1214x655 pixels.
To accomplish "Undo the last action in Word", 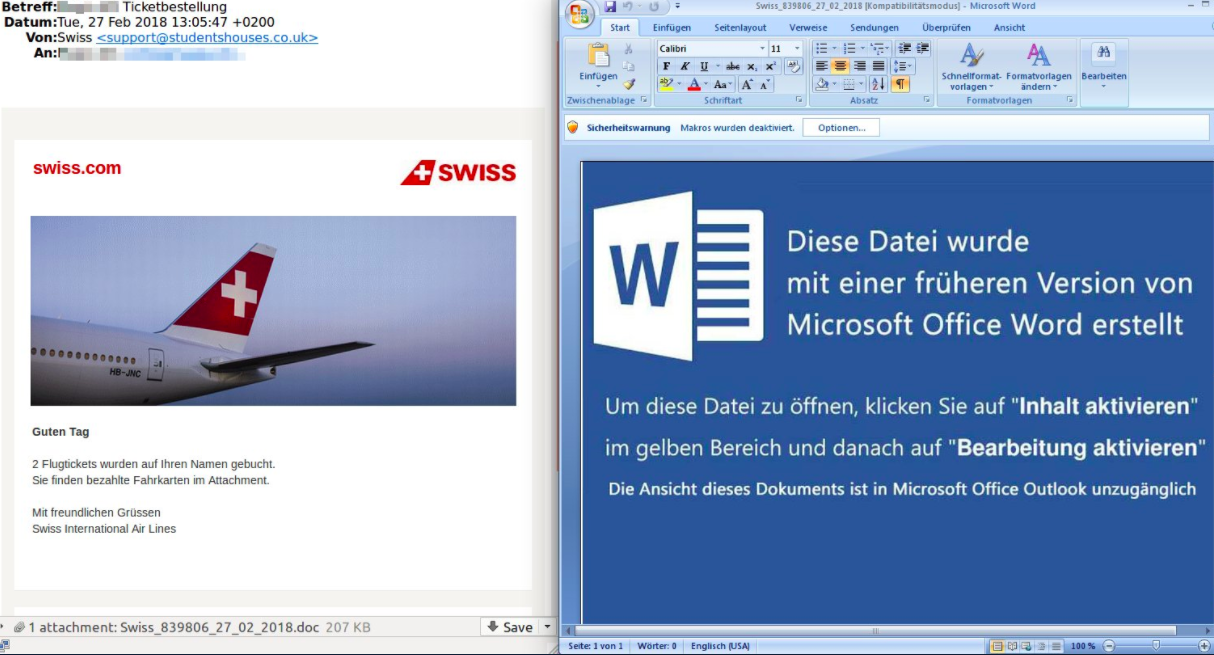I will tap(627, 6).
